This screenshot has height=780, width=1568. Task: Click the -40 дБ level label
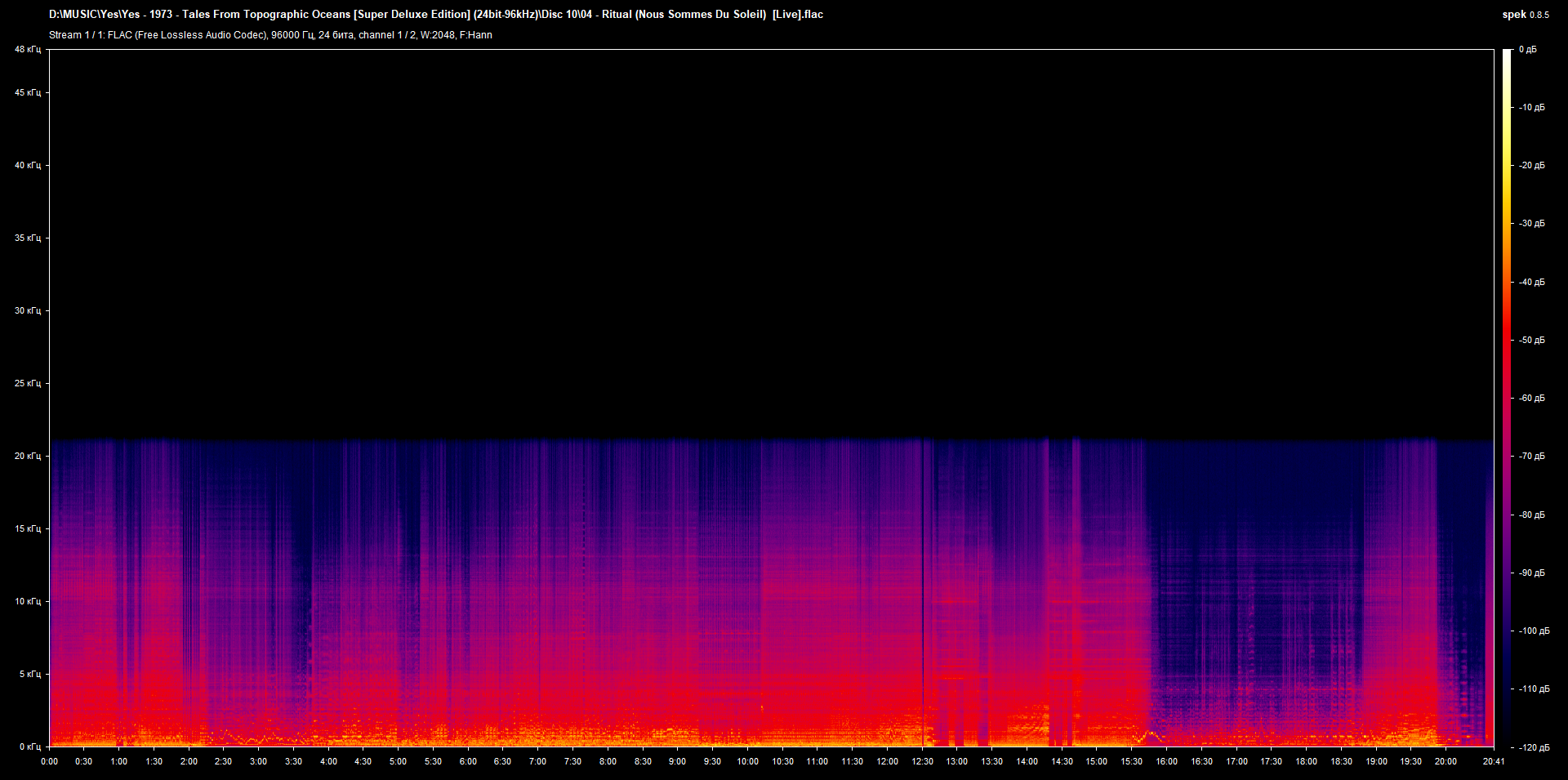pyautogui.click(x=1532, y=283)
